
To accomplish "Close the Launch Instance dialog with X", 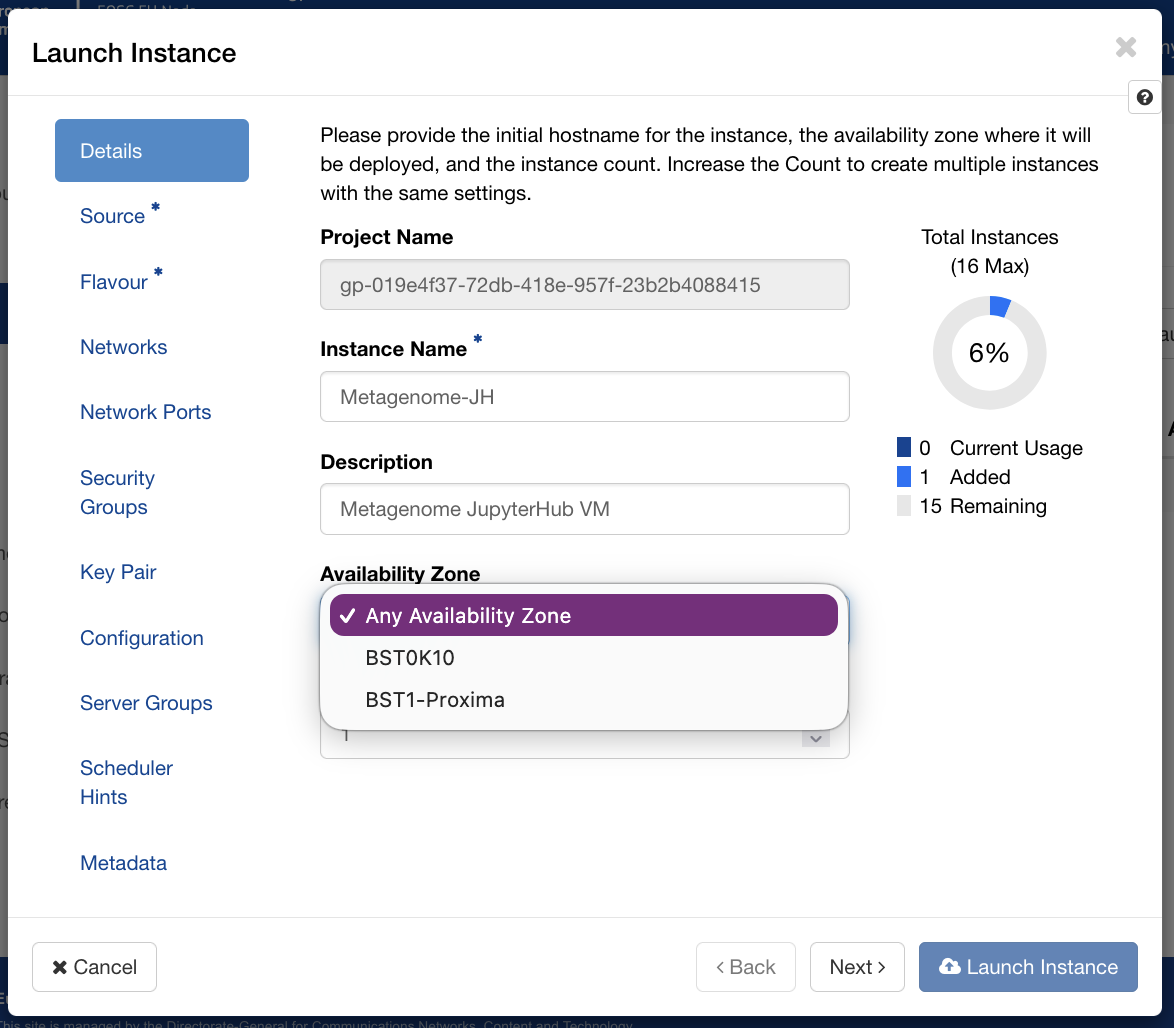I will 1125,47.
